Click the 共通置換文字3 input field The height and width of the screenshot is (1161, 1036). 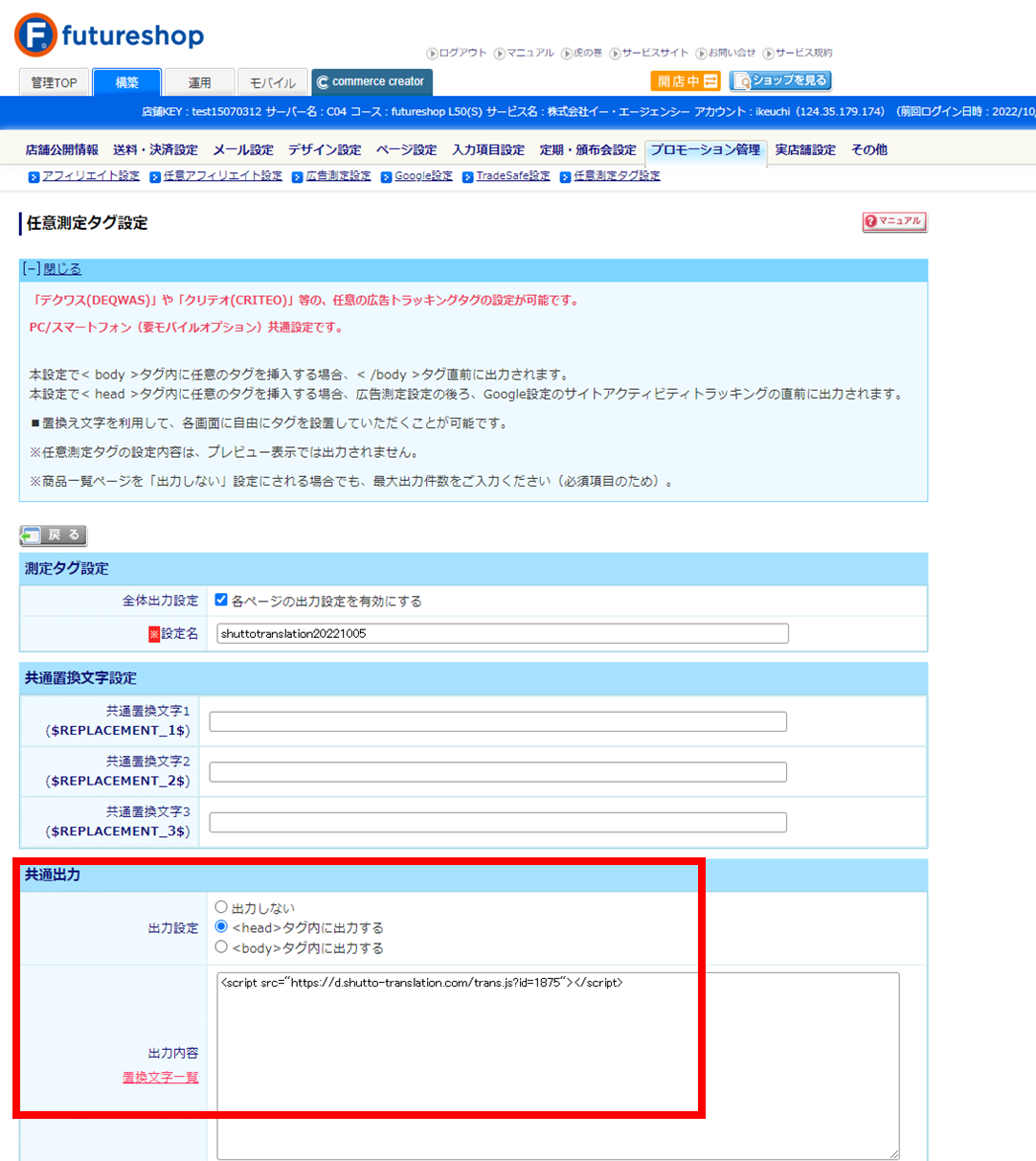tap(498, 822)
